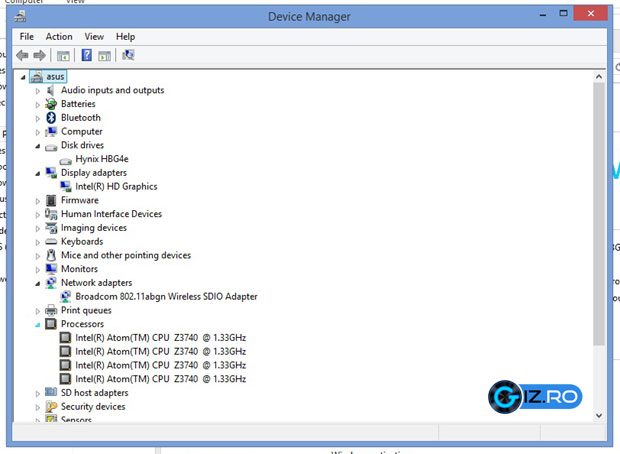620x454 pixels.
Task: Click the Batteries icon
Action: pos(51,104)
